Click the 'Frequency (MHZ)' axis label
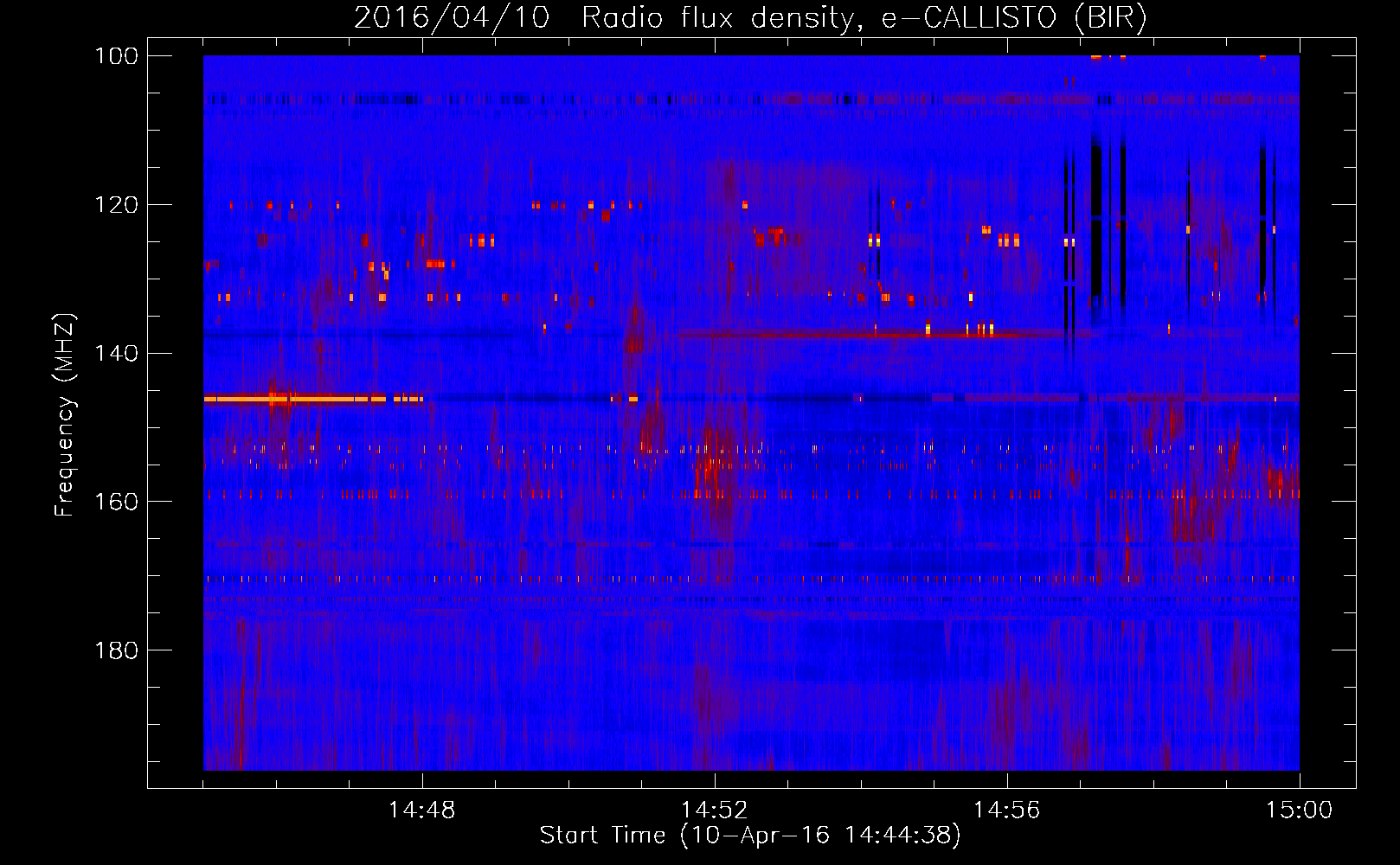1400x865 pixels. coord(65,415)
